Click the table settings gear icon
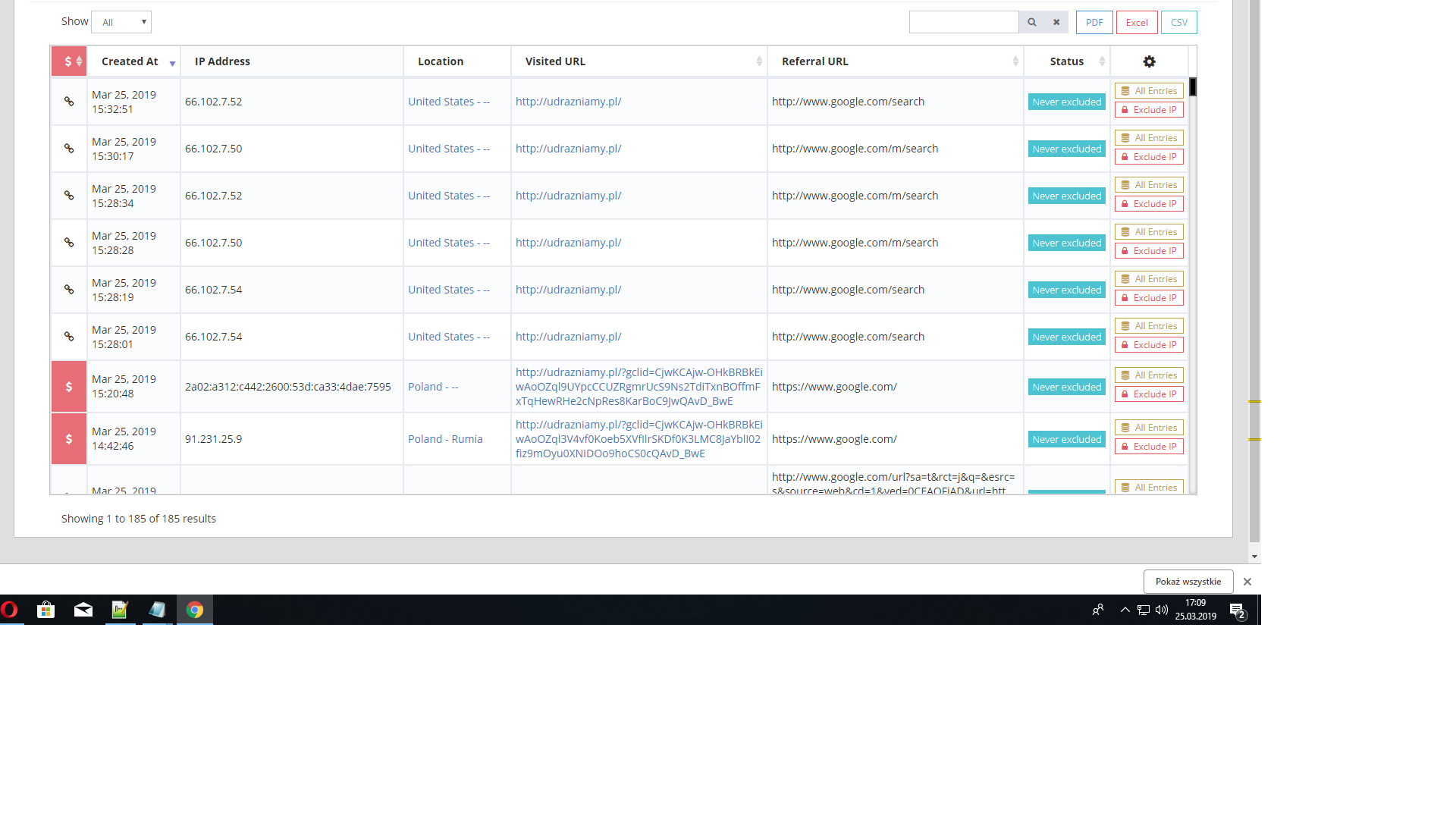 [1149, 61]
